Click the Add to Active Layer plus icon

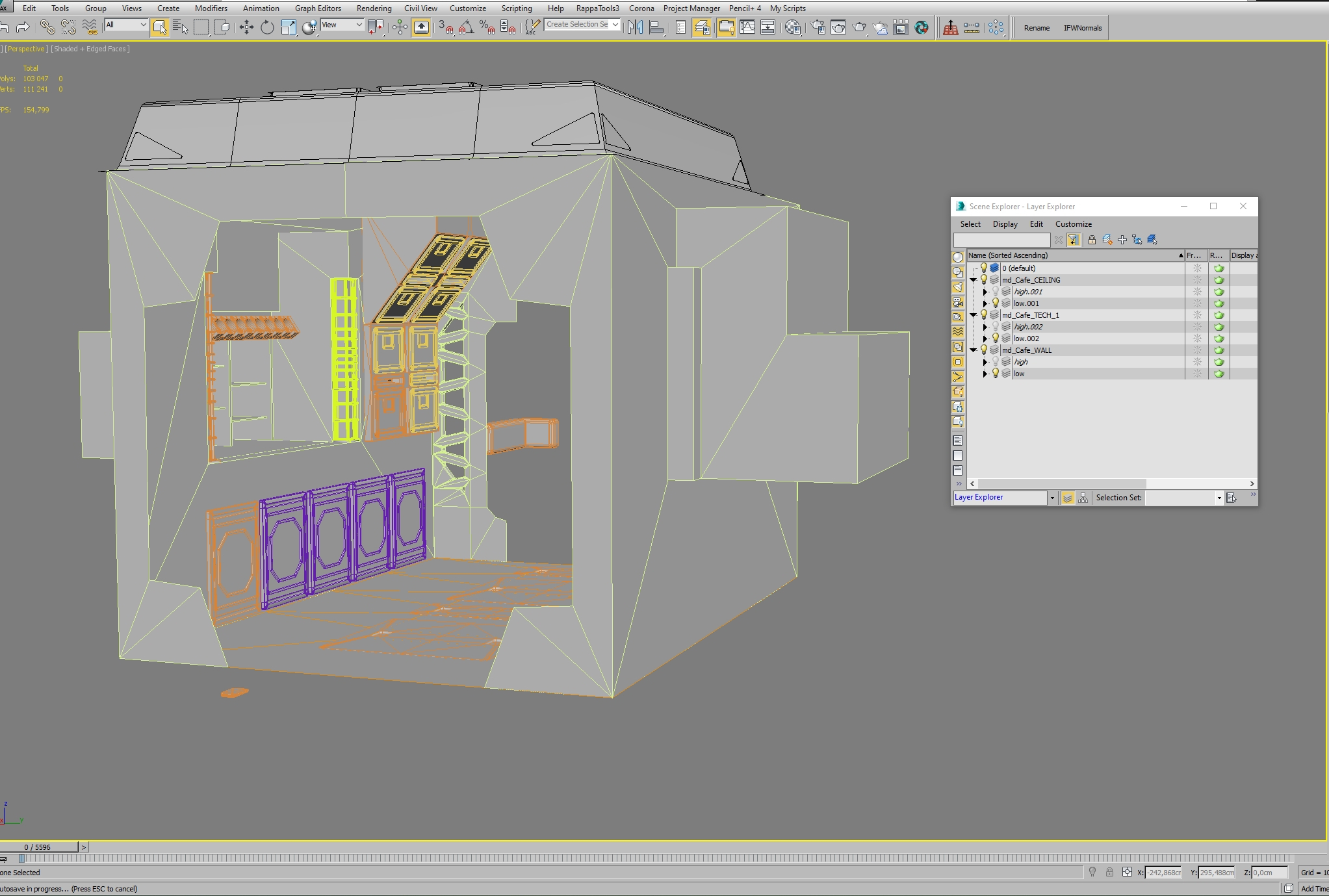(1122, 240)
